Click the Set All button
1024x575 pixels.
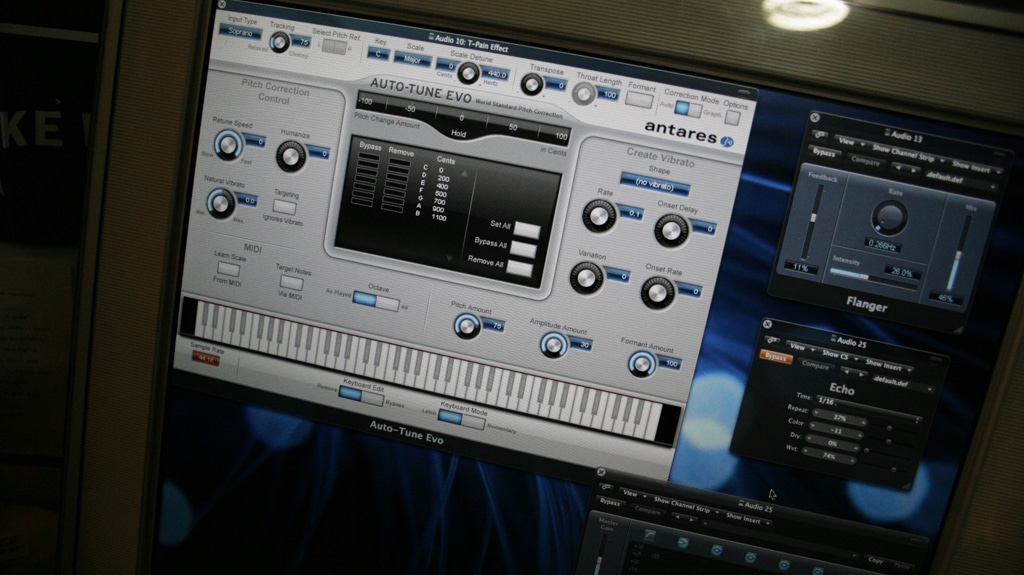point(526,230)
